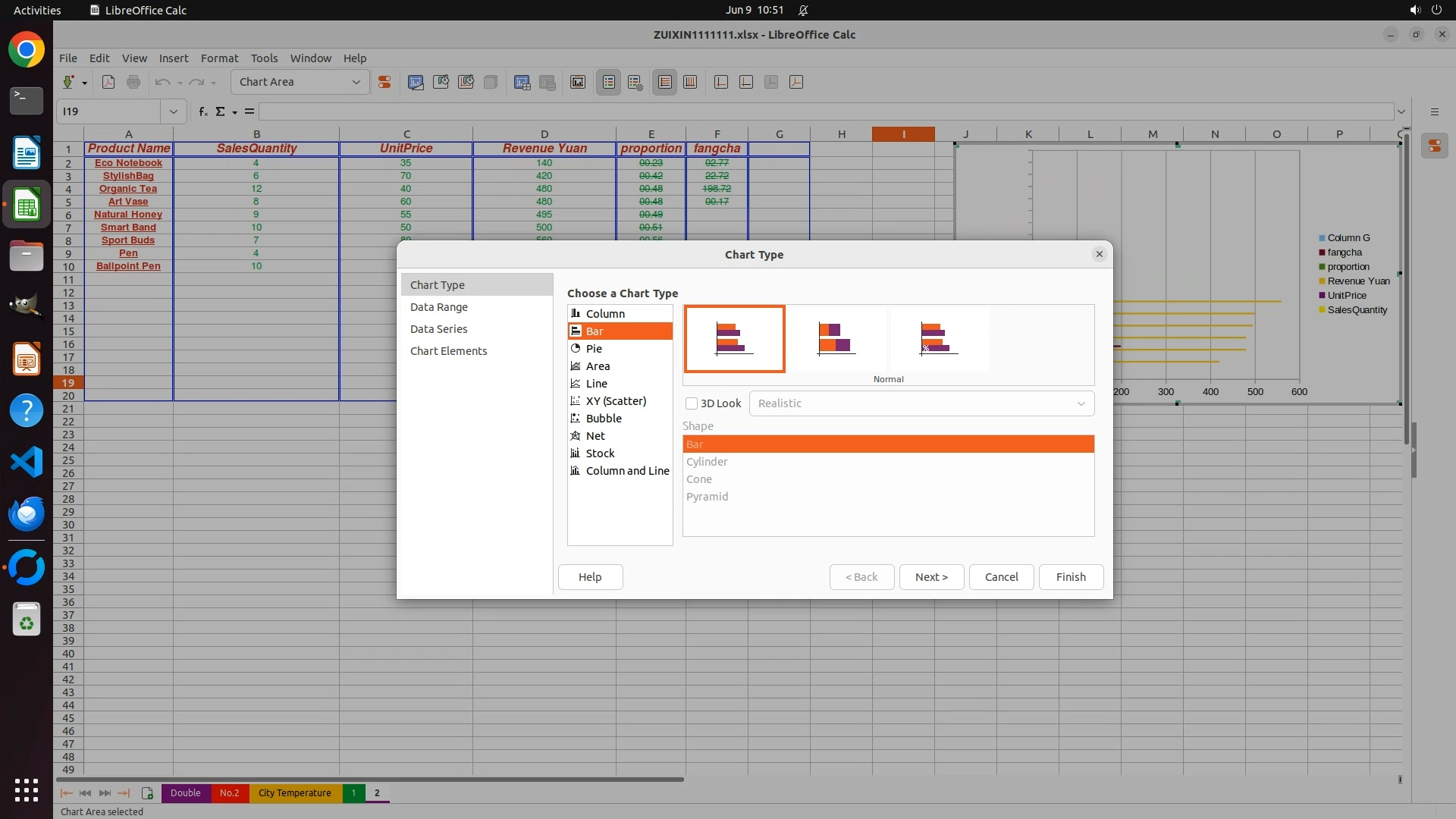Go to the Data Range wizard step

click(x=438, y=307)
